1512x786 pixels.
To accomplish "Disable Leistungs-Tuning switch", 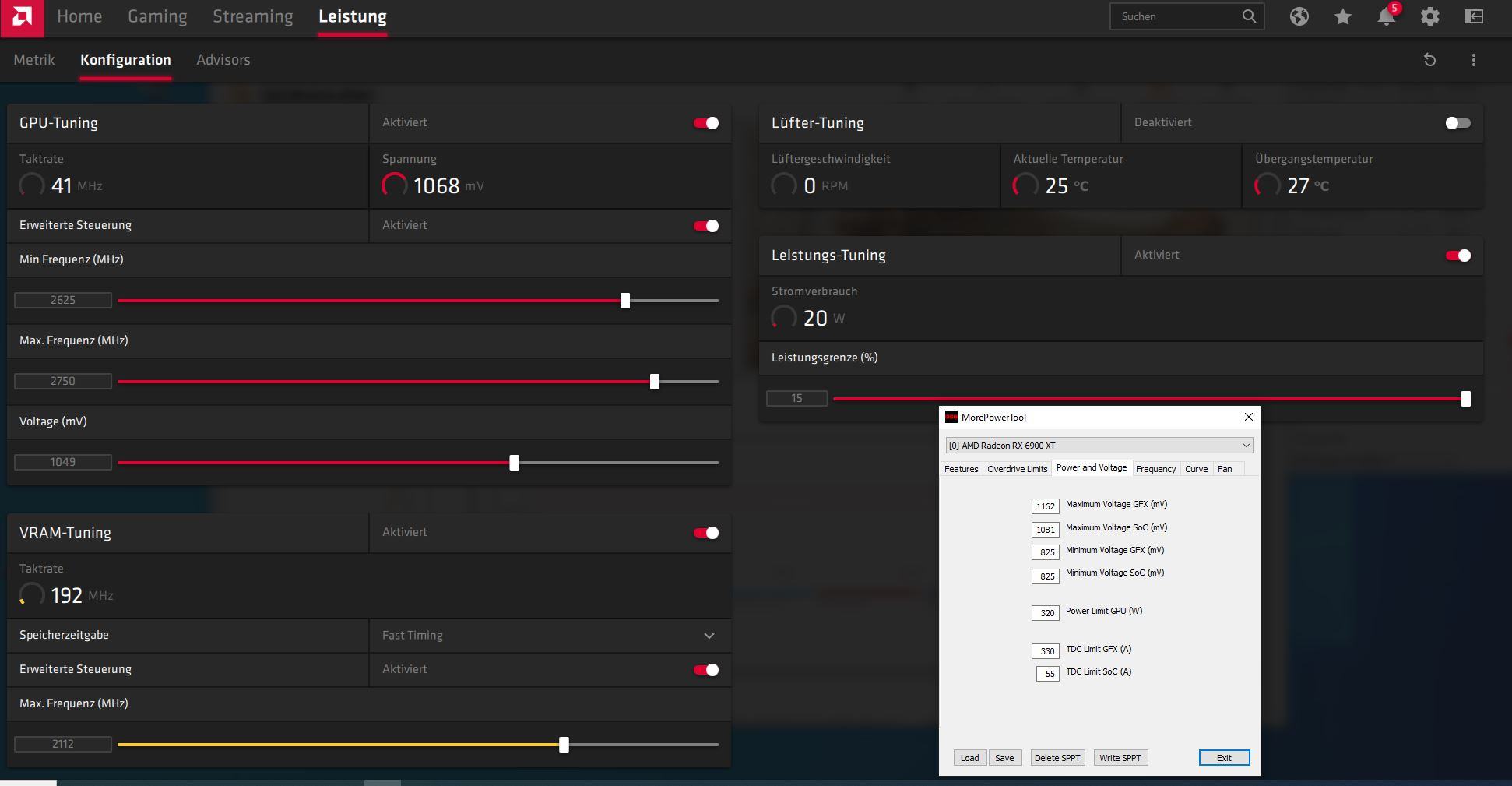I will [x=1457, y=256].
